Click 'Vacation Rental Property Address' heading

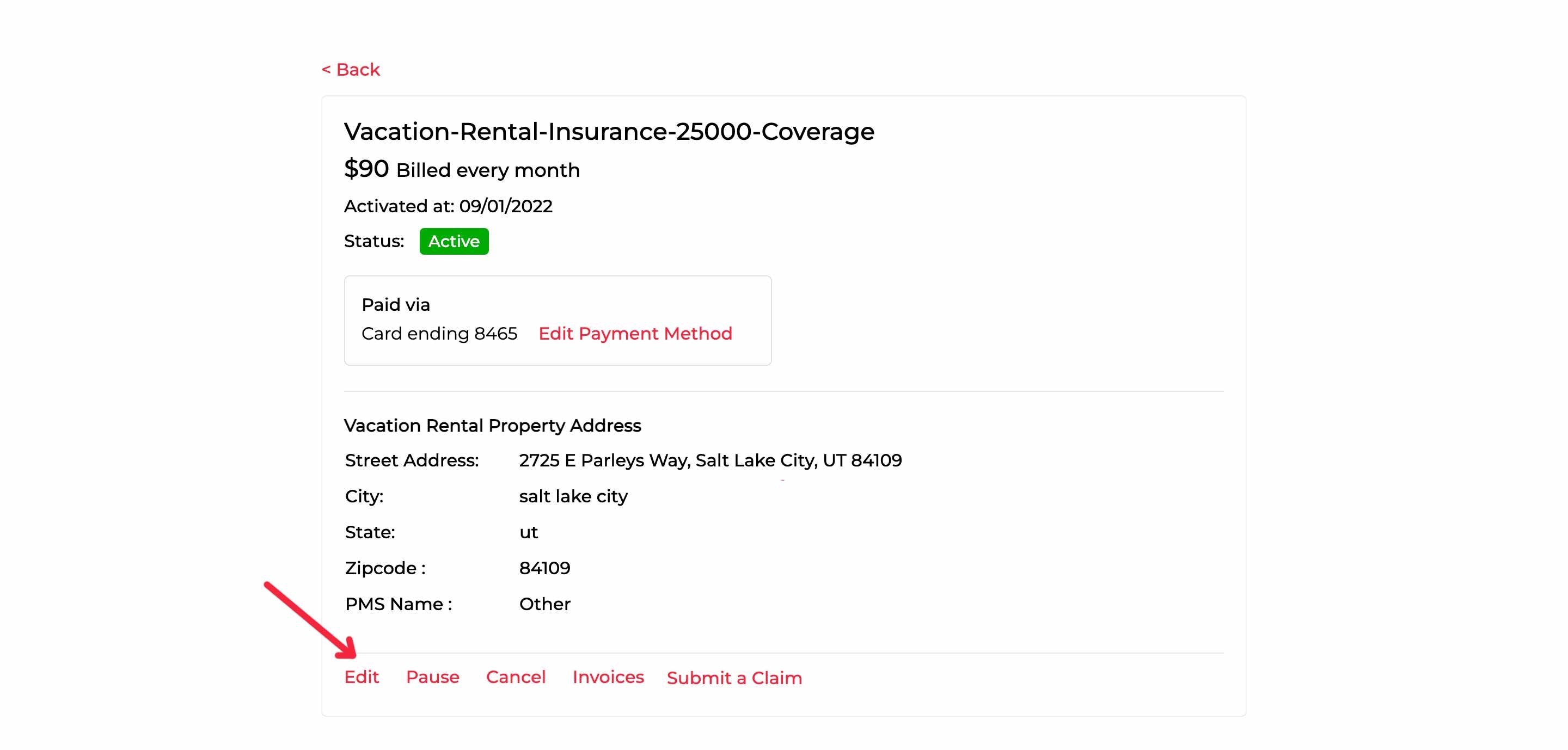tap(492, 425)
